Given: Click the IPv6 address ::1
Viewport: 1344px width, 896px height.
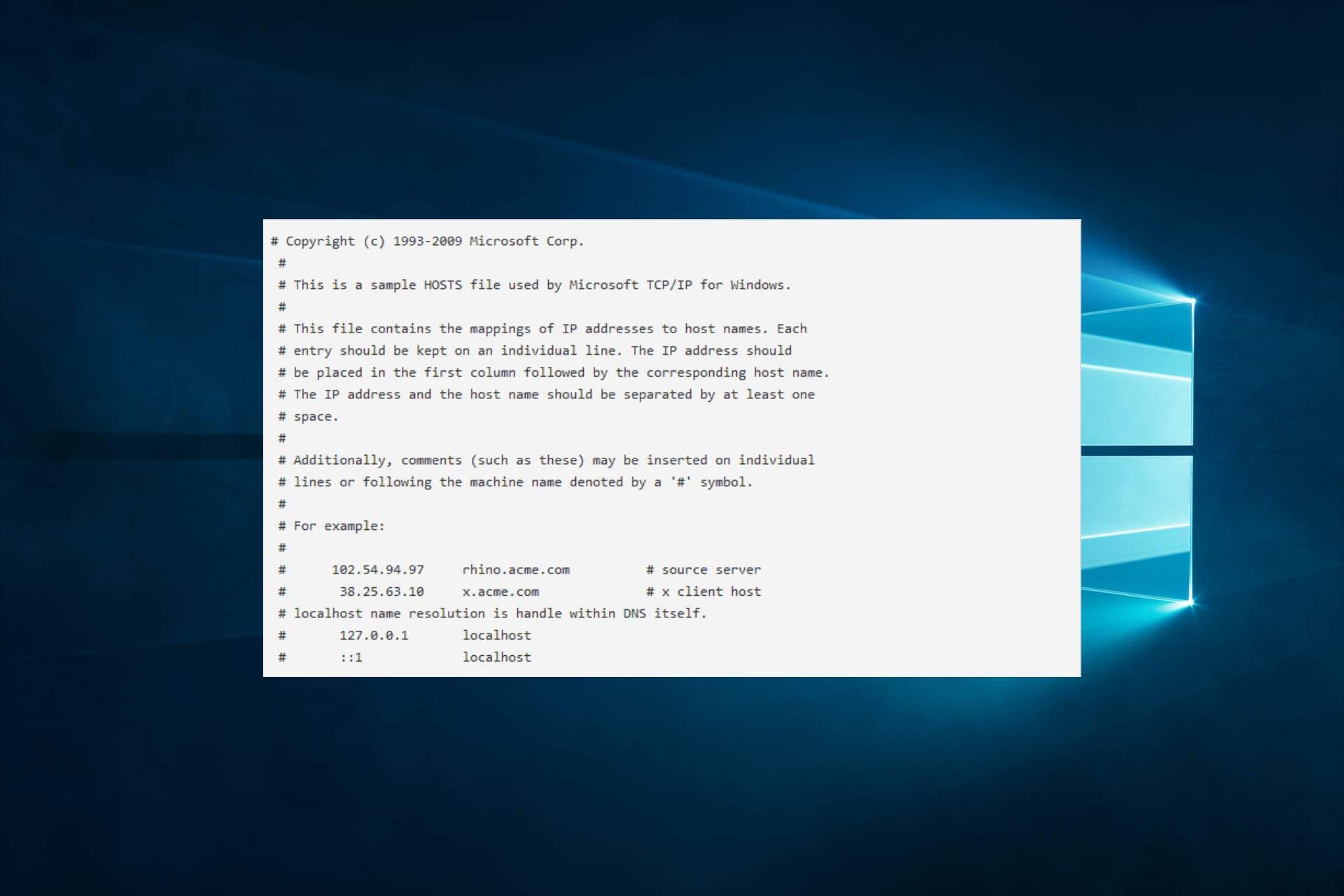Looking at the screenshot, I should point(351,657).
